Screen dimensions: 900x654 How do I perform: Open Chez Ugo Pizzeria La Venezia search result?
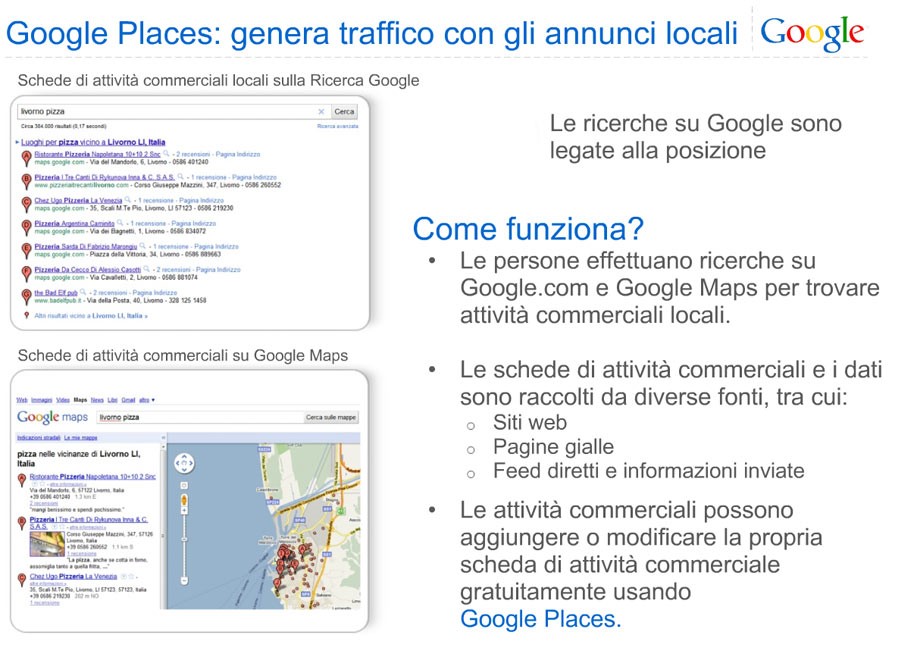pos(78,200)
